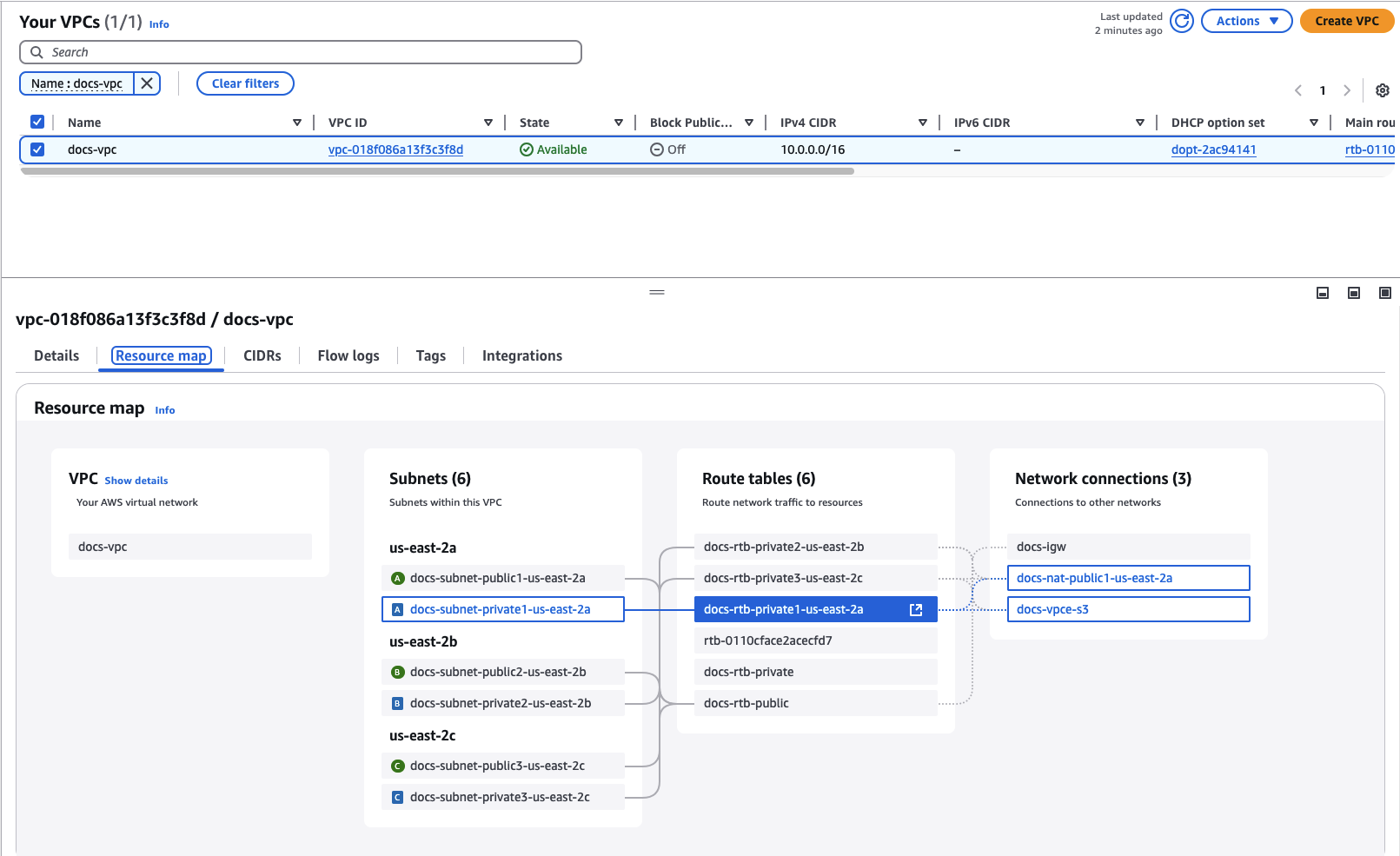Uncheck the docs-vpc row checkbox
1400x856 pixels.
(37, 149)
